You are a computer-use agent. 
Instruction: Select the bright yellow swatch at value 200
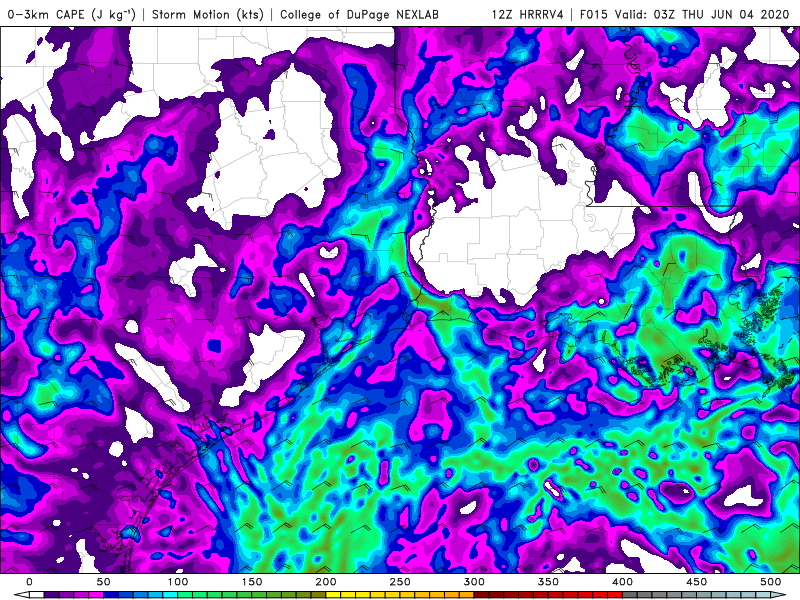[333, 595]
